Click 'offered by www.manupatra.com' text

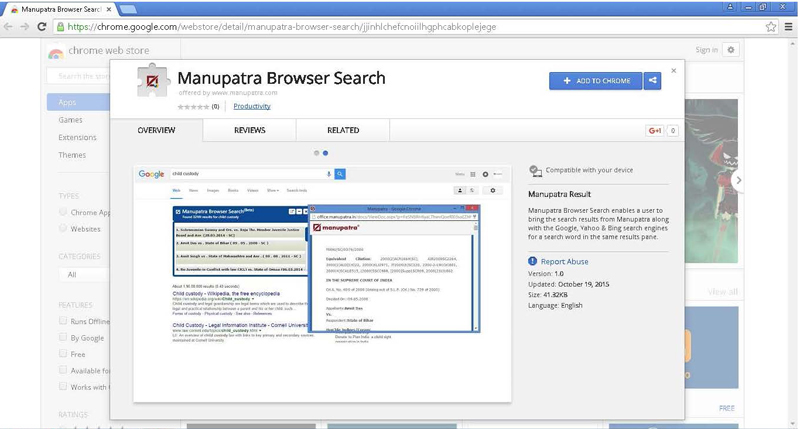[228, 93]
